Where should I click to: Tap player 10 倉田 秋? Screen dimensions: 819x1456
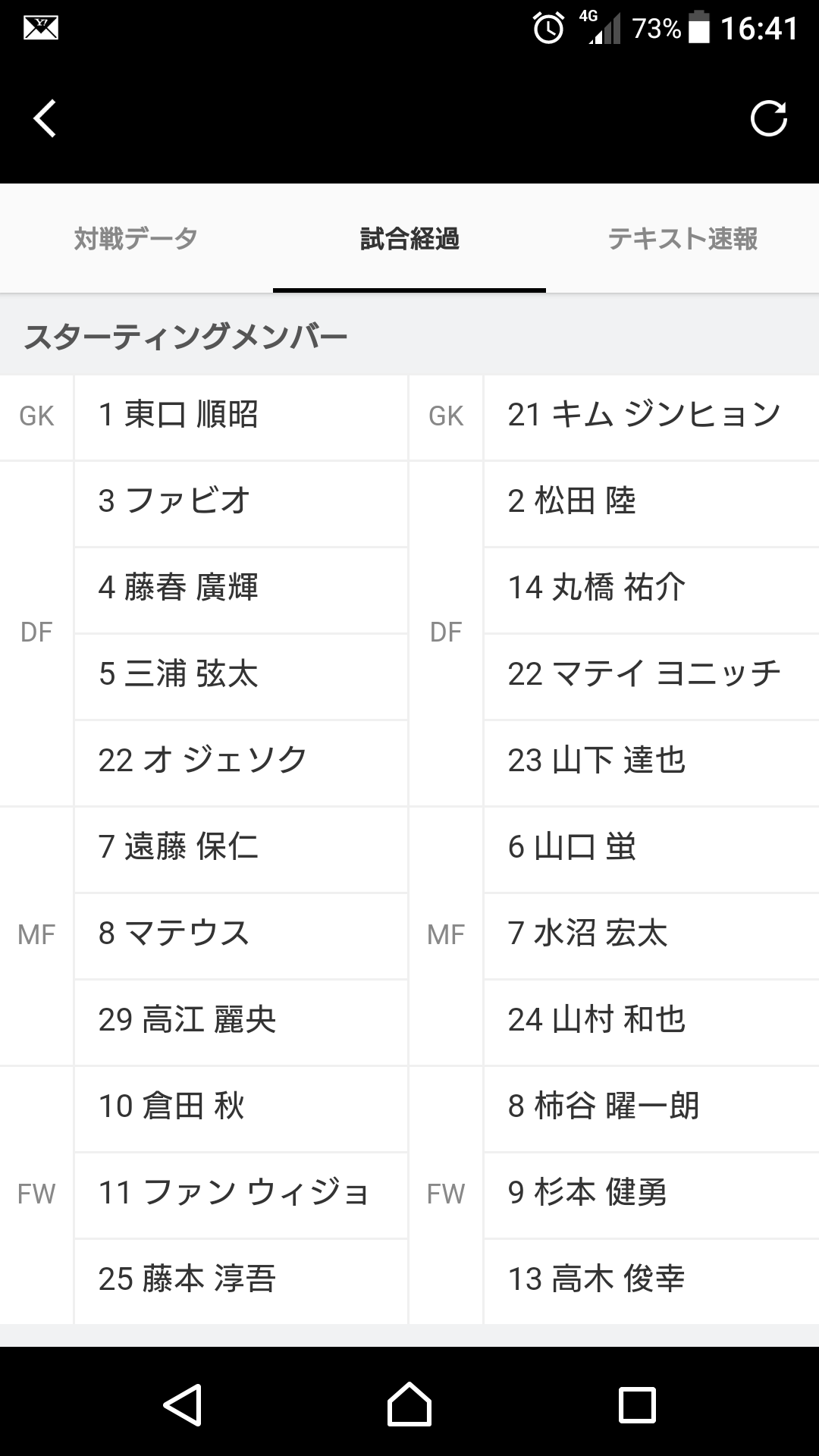(240, 1108)
